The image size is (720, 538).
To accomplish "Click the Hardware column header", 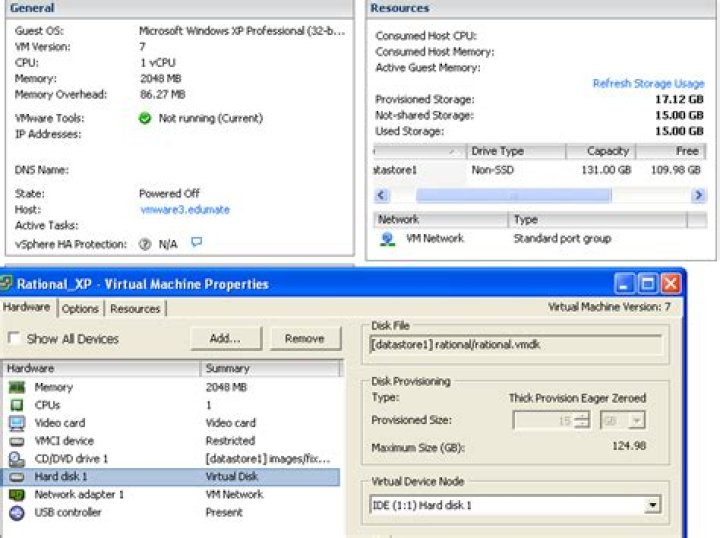I will pos(101,368).
